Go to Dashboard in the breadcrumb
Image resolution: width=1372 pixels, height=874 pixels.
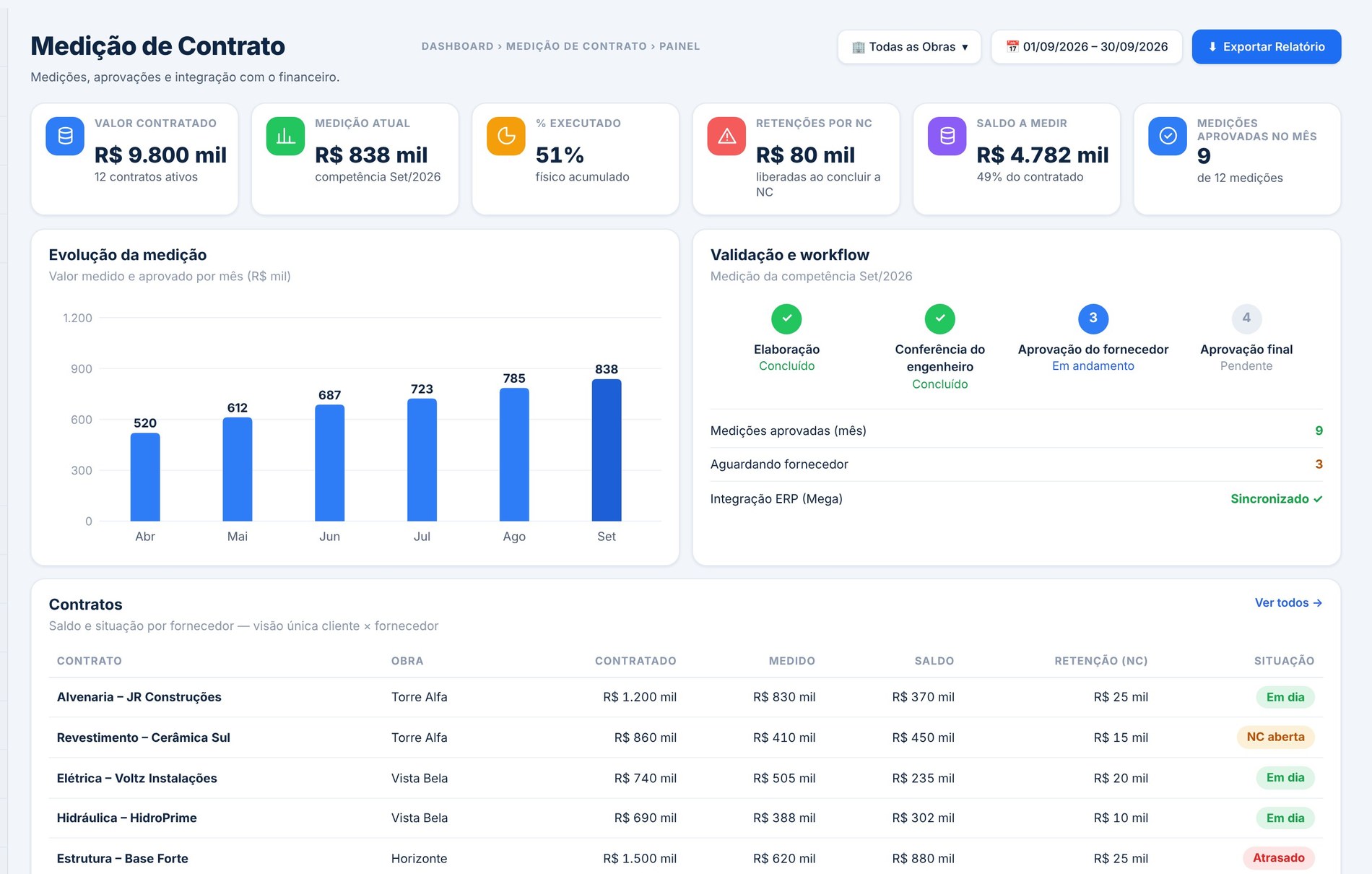(457, 46)
